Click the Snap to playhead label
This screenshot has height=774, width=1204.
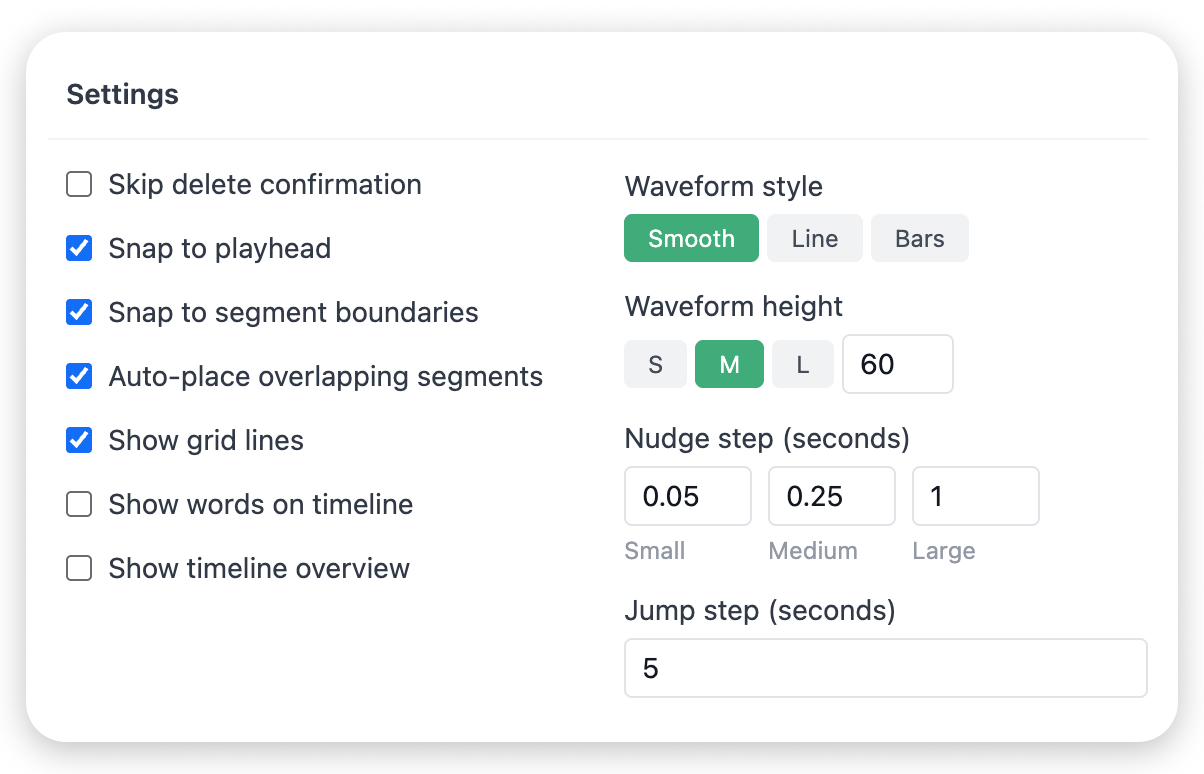point(219,249)
